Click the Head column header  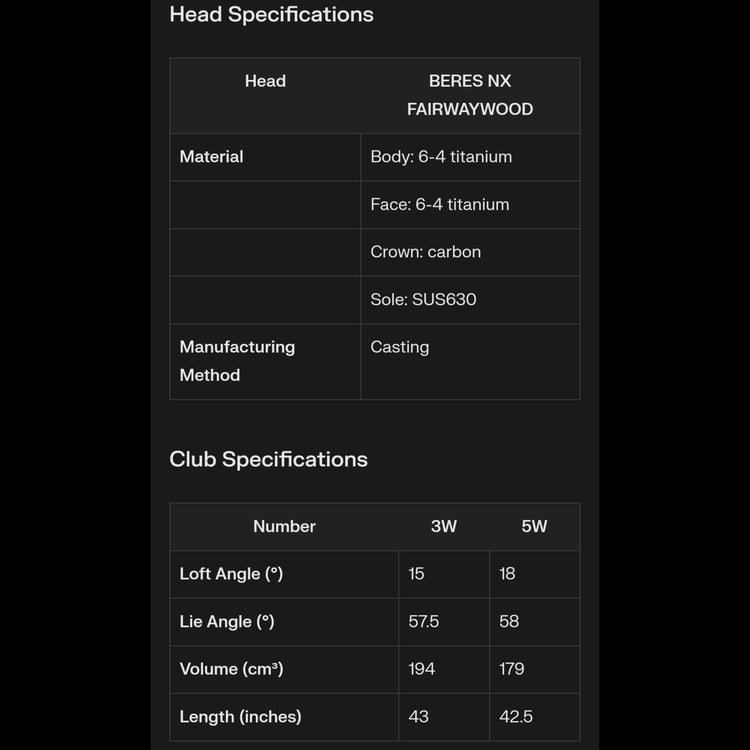click(265, 81)
